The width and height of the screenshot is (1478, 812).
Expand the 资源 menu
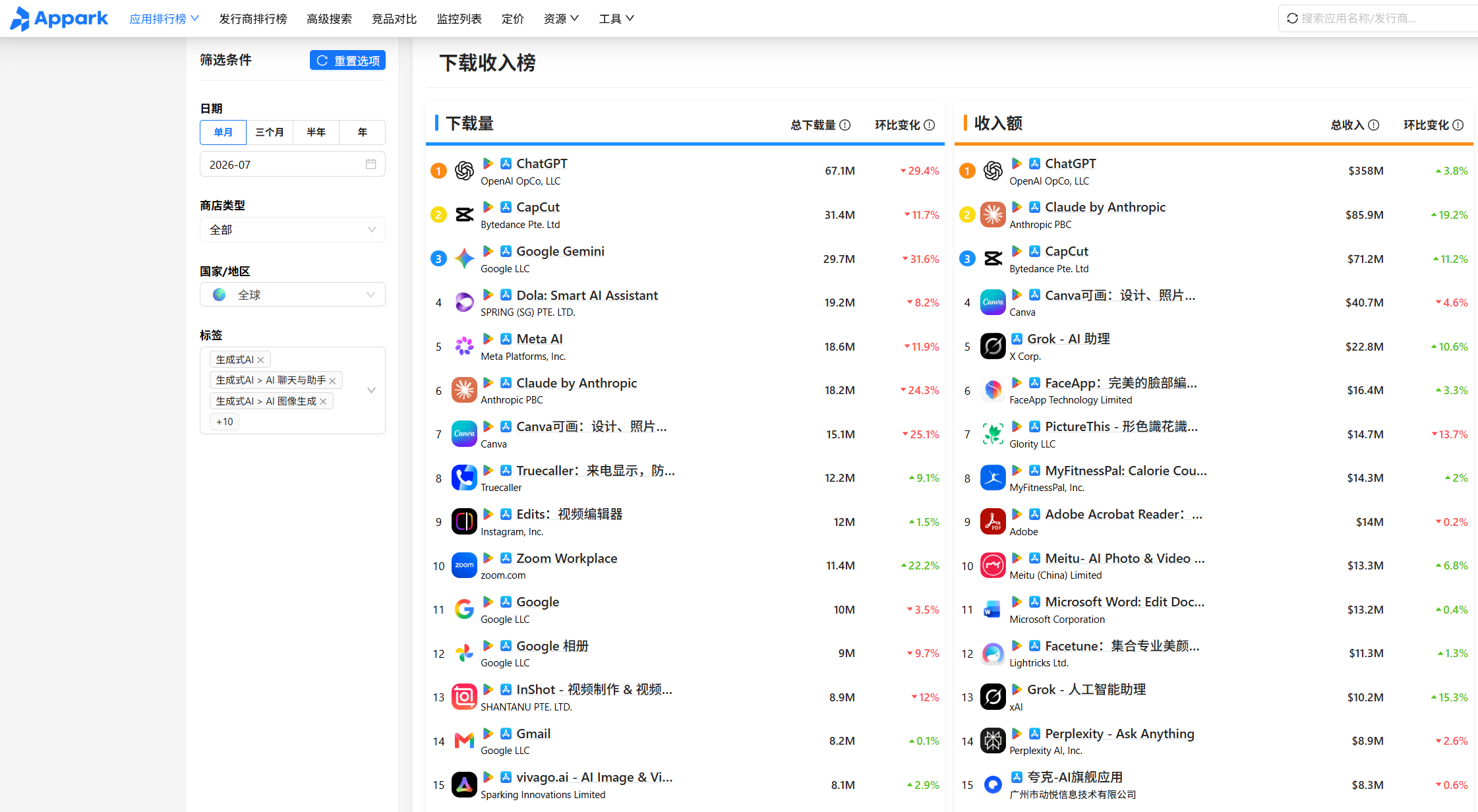point(561,18)
